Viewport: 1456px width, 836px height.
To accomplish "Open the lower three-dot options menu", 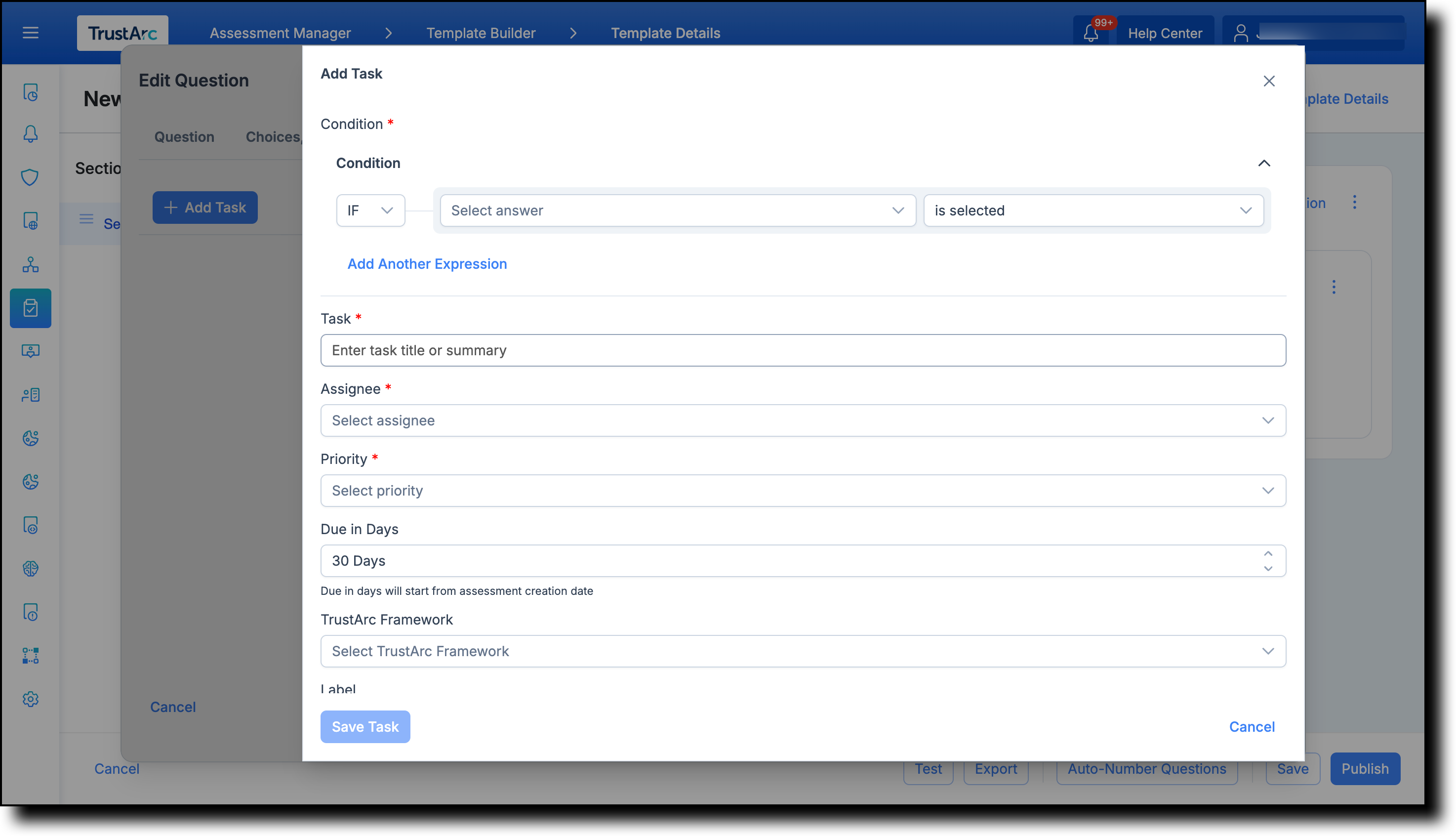I will click(x=1334, y=287).
